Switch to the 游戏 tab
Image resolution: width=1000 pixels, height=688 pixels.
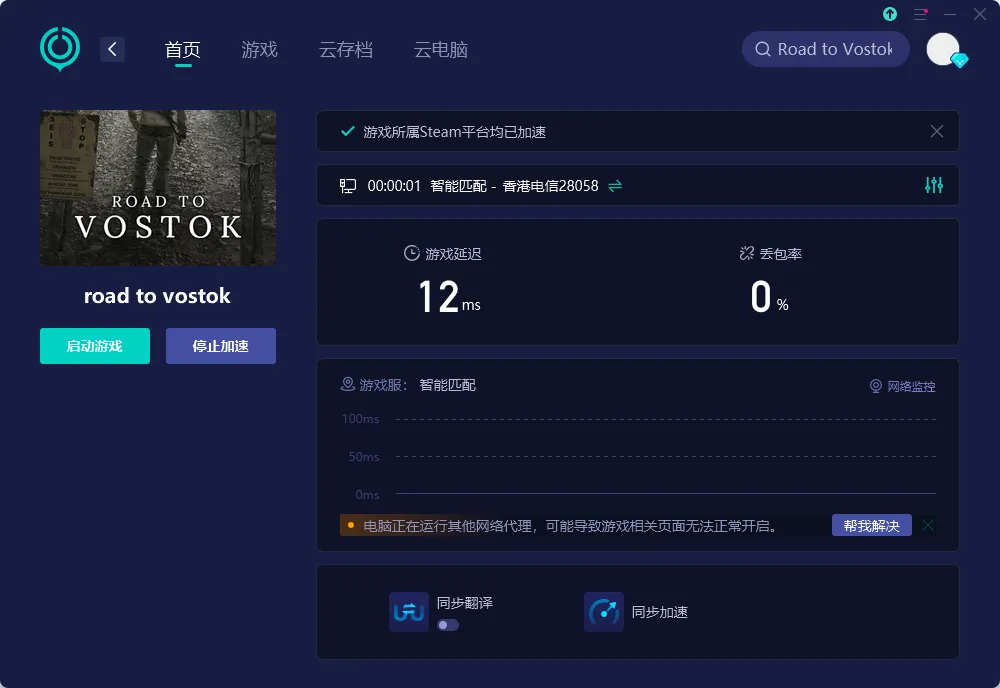click(259, 48)
